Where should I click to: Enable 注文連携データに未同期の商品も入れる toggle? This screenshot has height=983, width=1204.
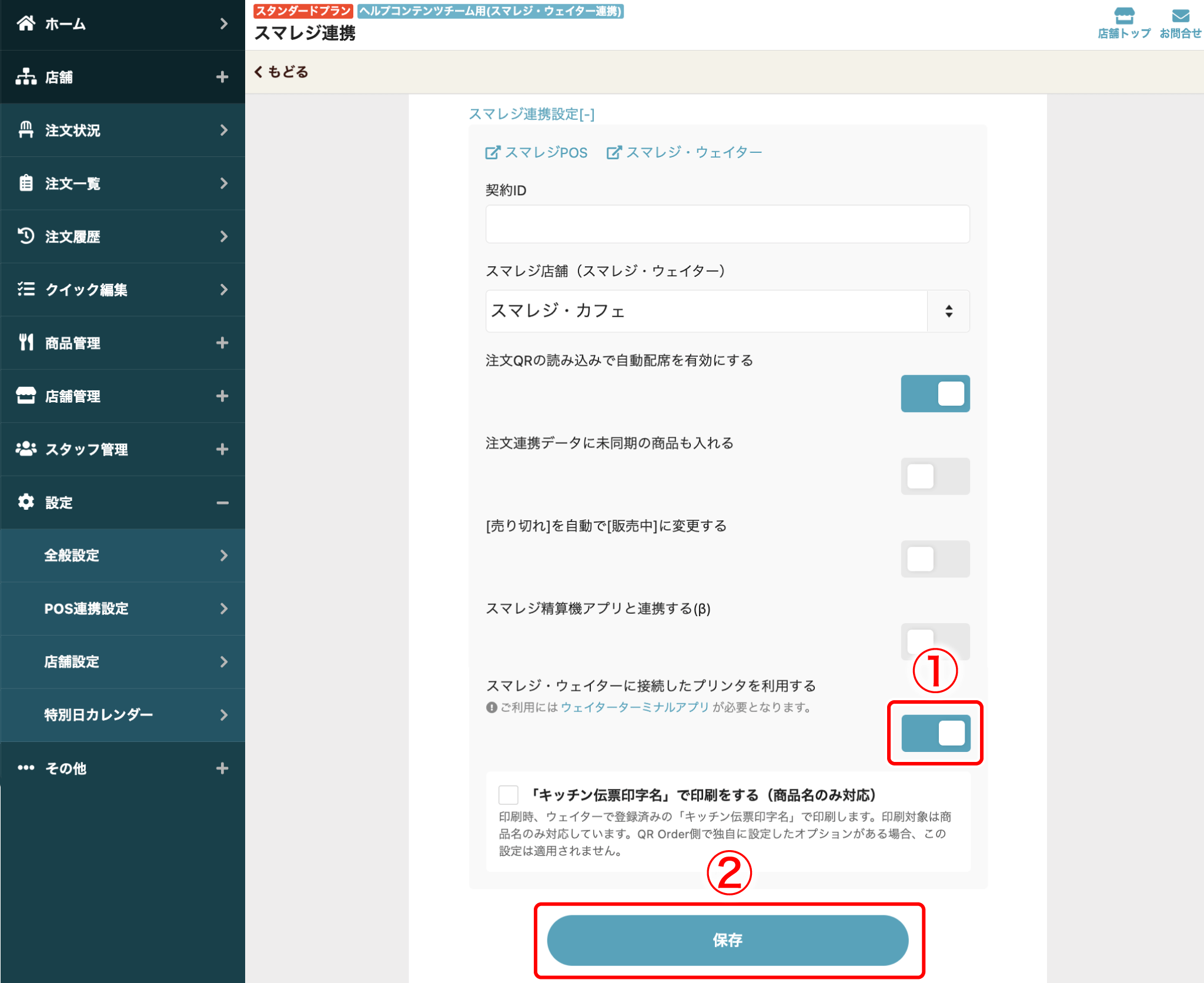(935, 476)
